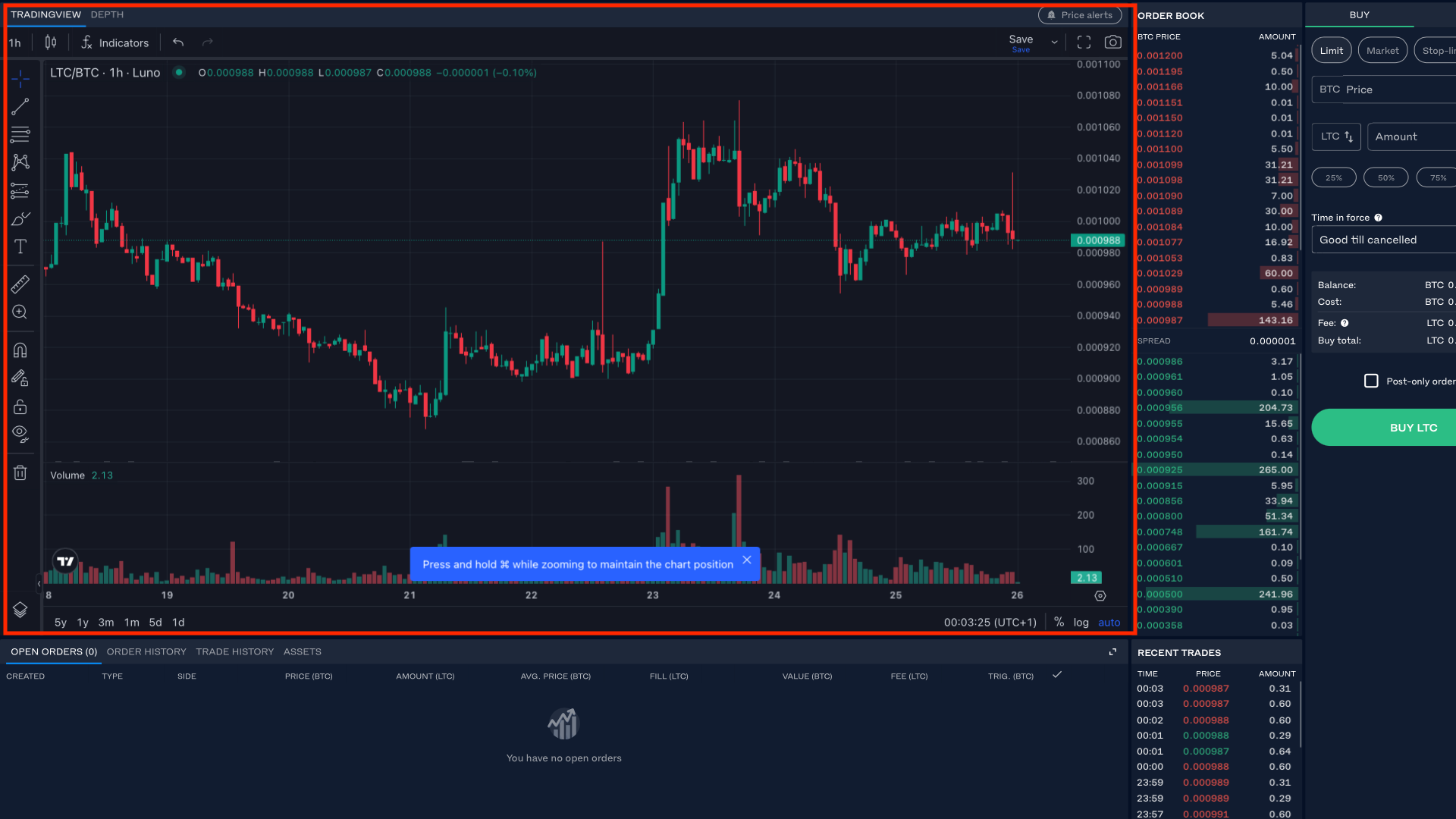
Task: Toggle stay in drawing mode
Action: (20, 378)
